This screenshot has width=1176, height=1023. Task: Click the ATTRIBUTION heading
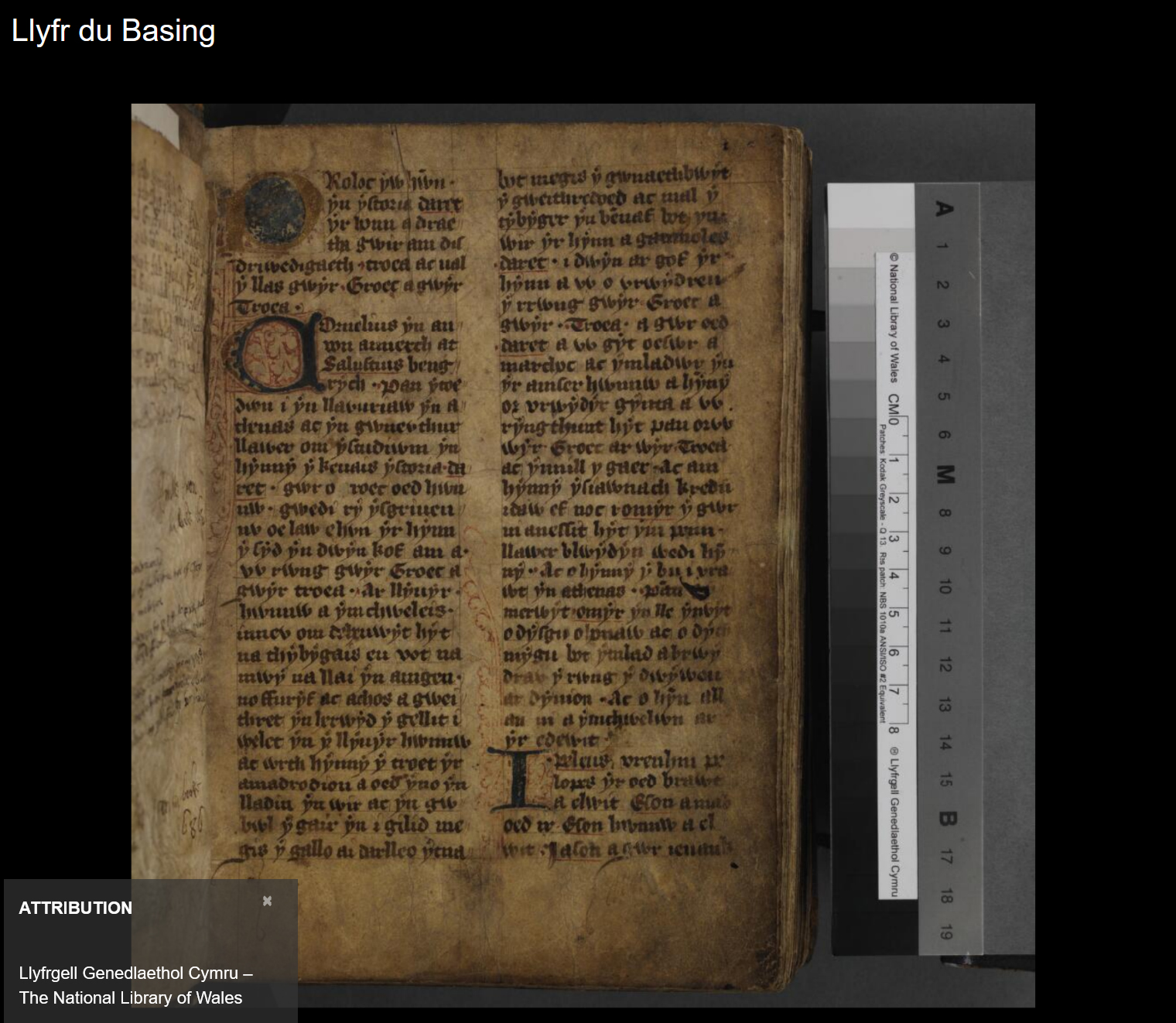(x=75, y=908)
